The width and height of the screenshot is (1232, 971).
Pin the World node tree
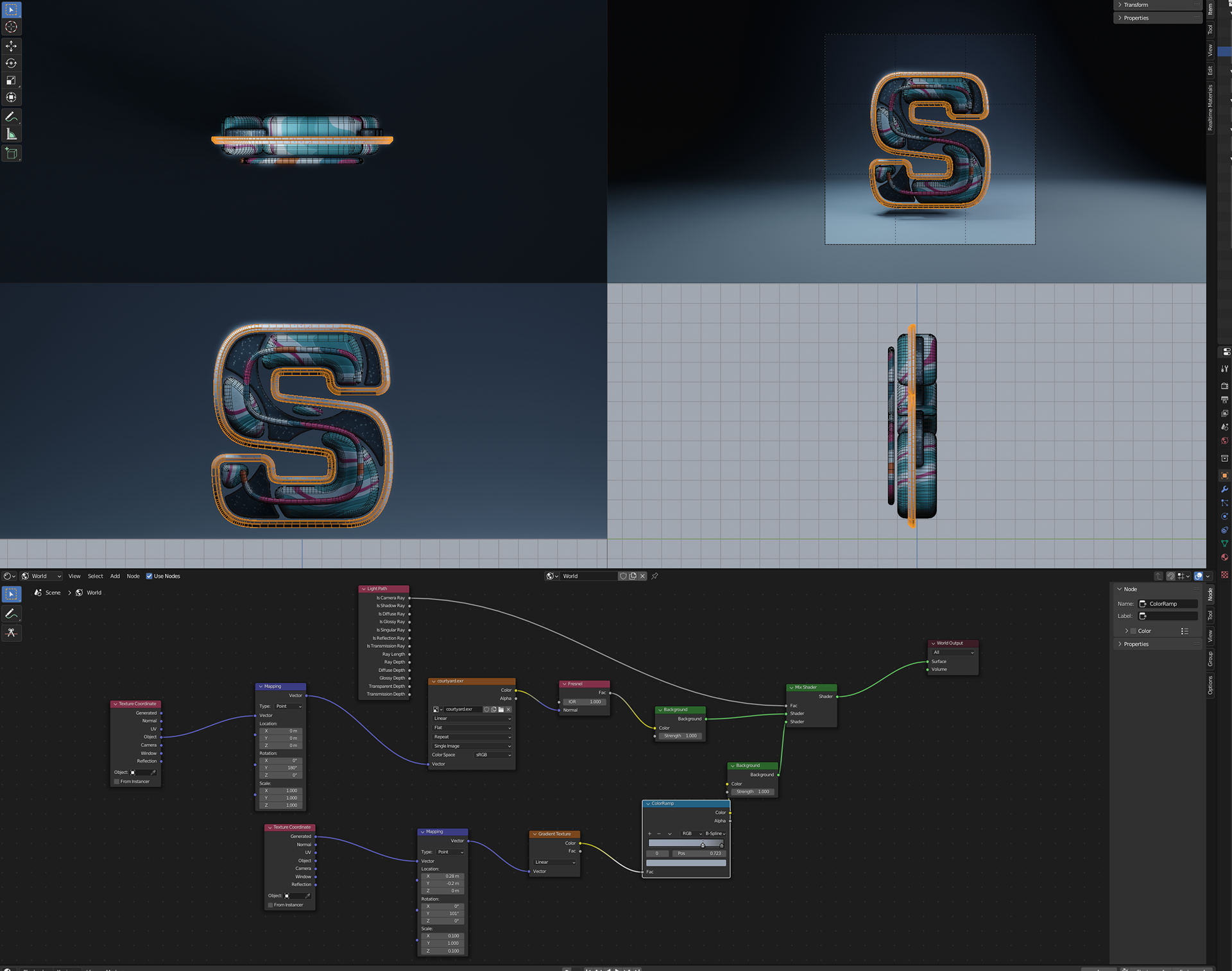(x=654, y=576)
